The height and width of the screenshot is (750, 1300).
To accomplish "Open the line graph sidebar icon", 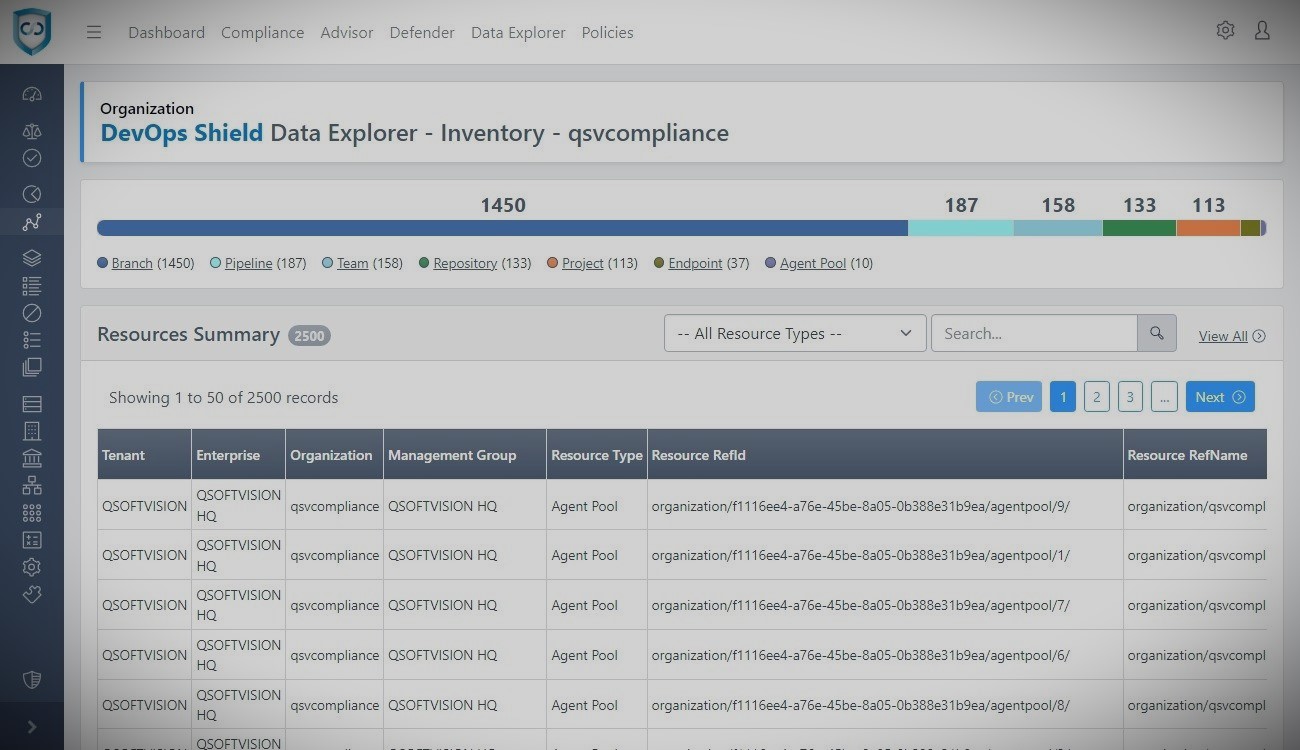I will 32,222.
